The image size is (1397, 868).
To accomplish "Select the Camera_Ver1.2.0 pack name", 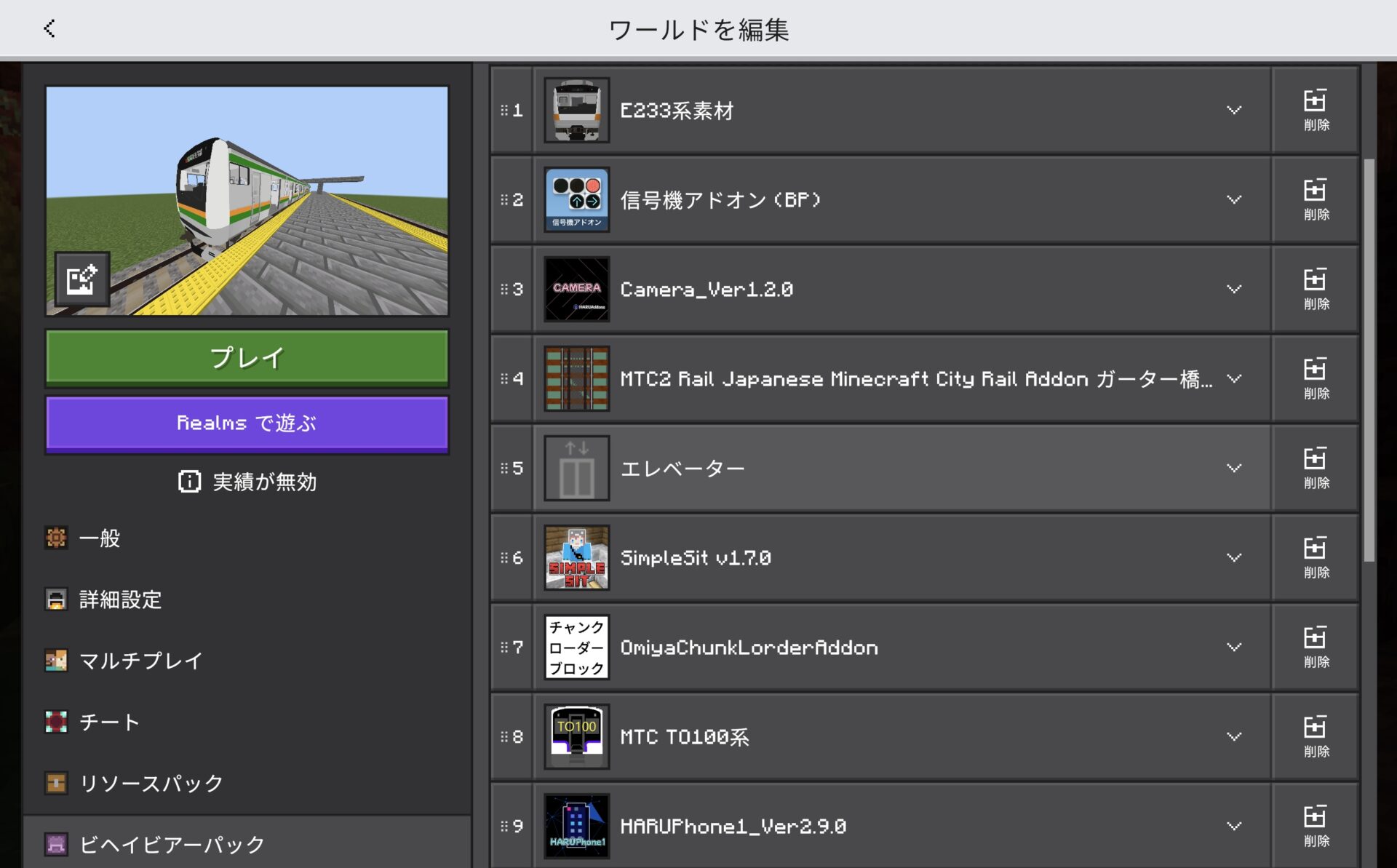I will pos(707,290).
